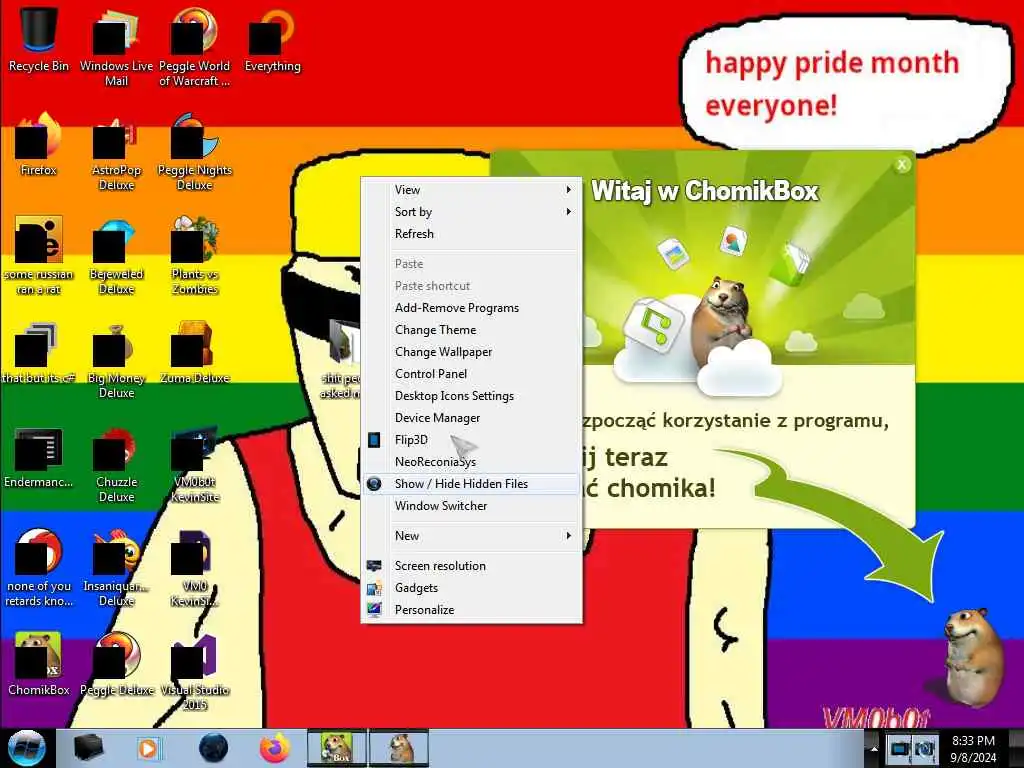The height and width of the screenshot is (768, 1024).
Task: Select 'some russian ran a rat' icon
Action: [x=39, y=255]
